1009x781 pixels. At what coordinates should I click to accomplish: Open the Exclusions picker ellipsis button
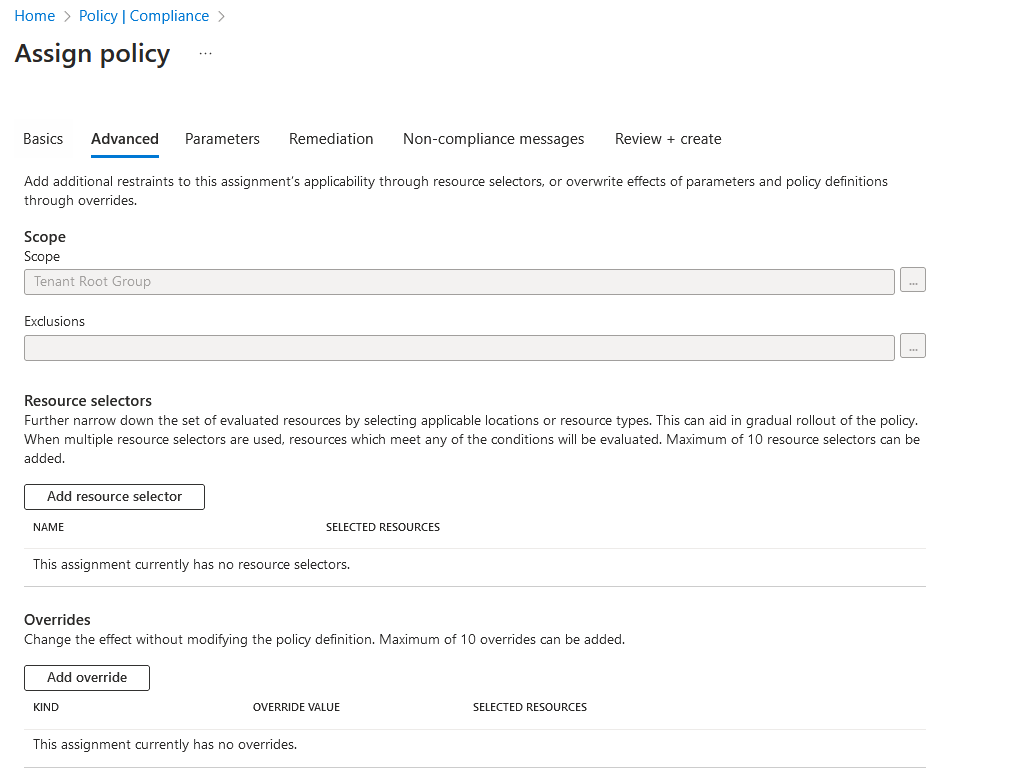[x=912, y=347]
